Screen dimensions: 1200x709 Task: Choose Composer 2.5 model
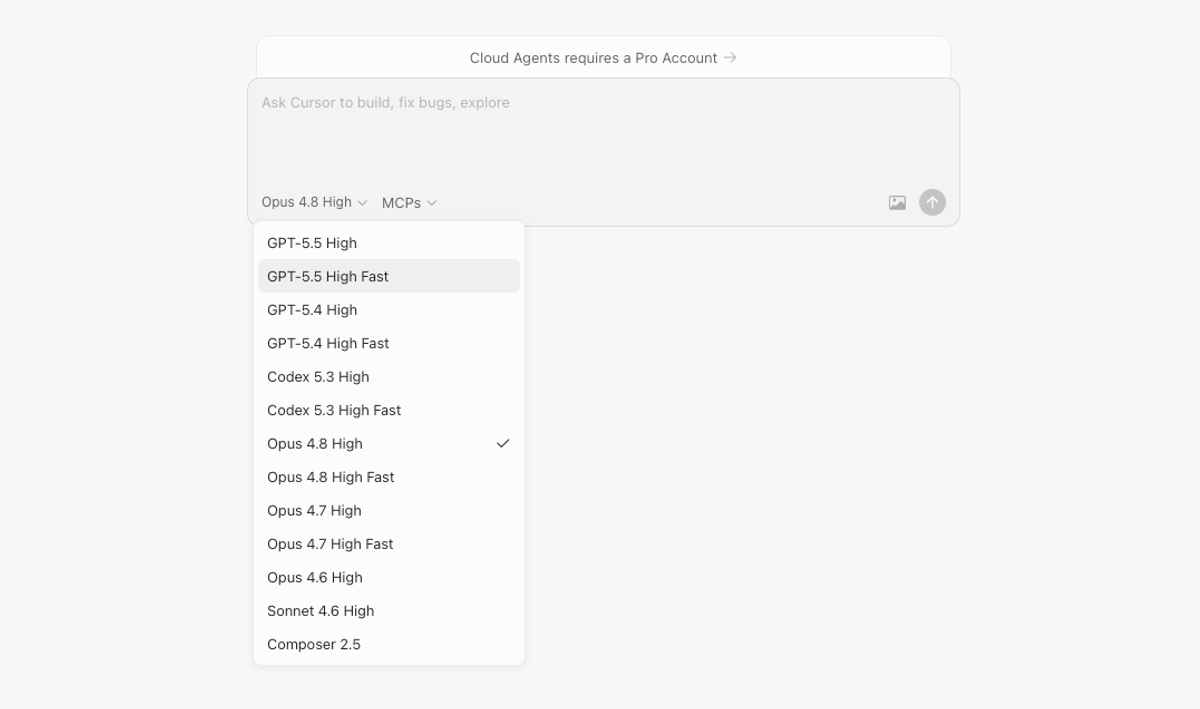[x=389, y=645]
